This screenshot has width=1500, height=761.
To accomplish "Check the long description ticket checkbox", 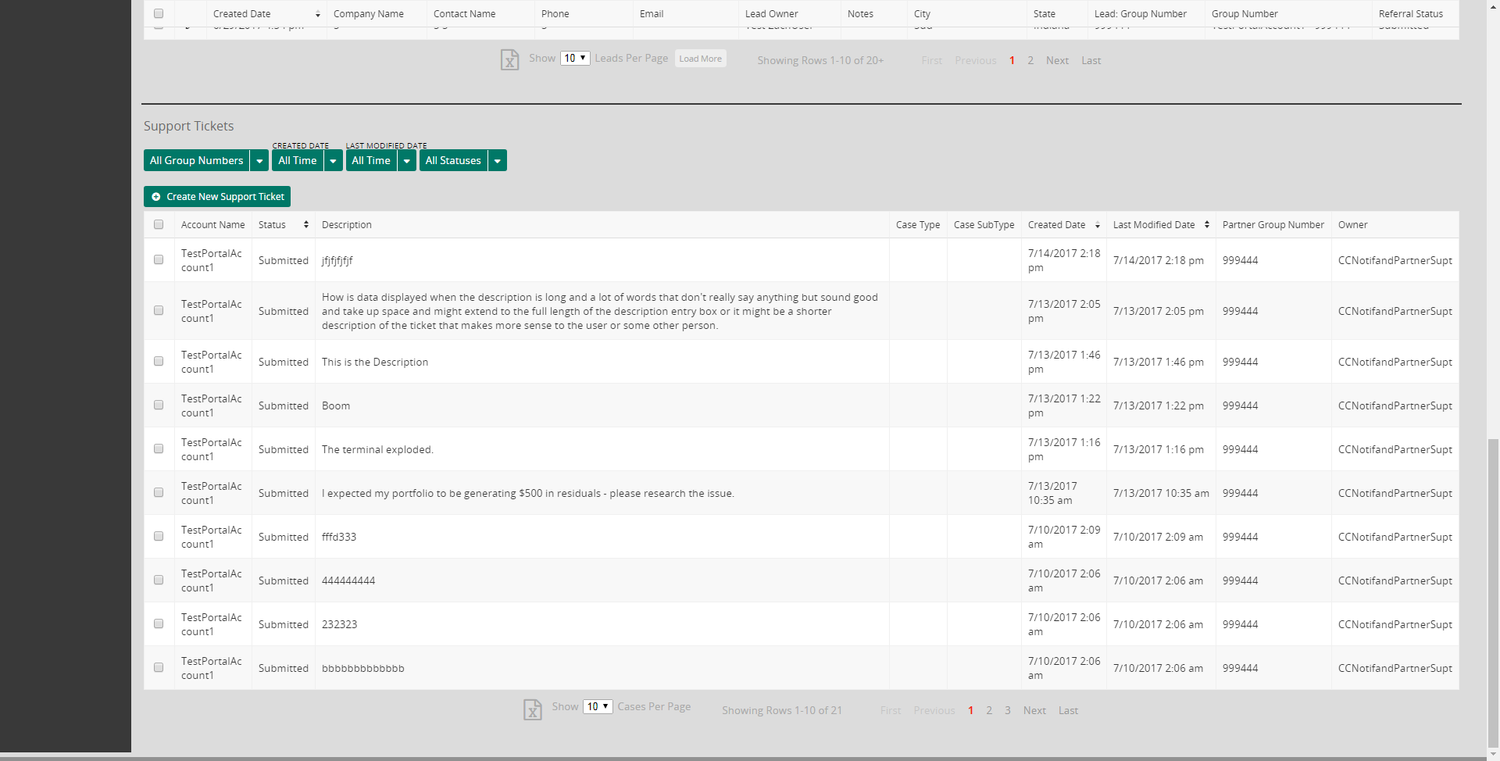I will [x=158, y=310].
